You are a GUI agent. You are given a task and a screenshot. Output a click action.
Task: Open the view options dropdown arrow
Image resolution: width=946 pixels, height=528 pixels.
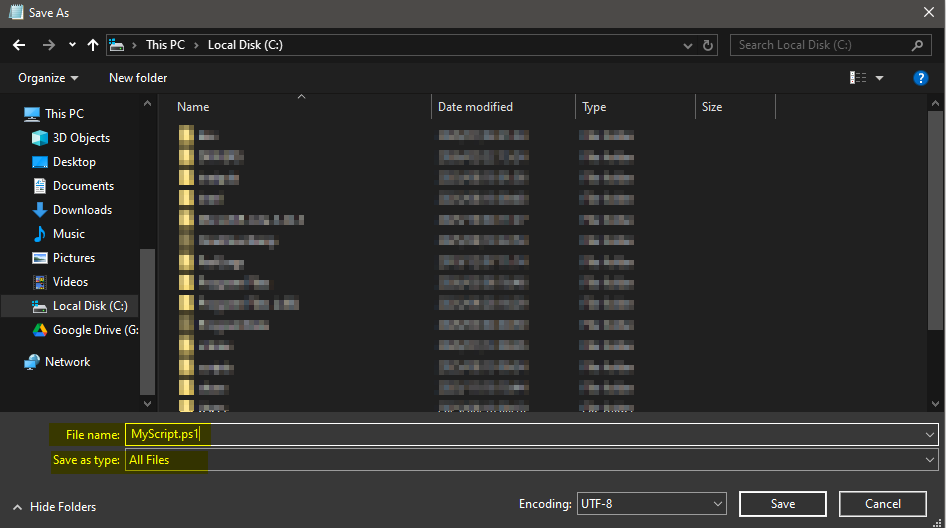click(880, 78)
